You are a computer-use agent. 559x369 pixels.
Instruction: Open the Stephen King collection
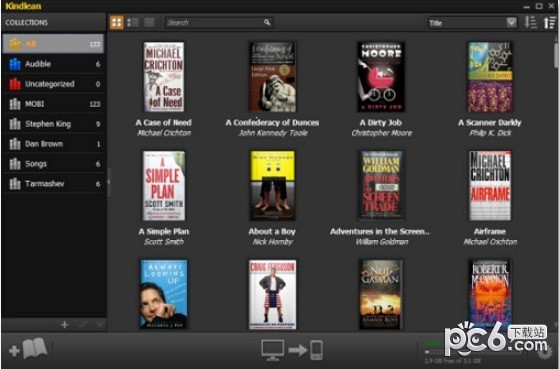[53, 124]
